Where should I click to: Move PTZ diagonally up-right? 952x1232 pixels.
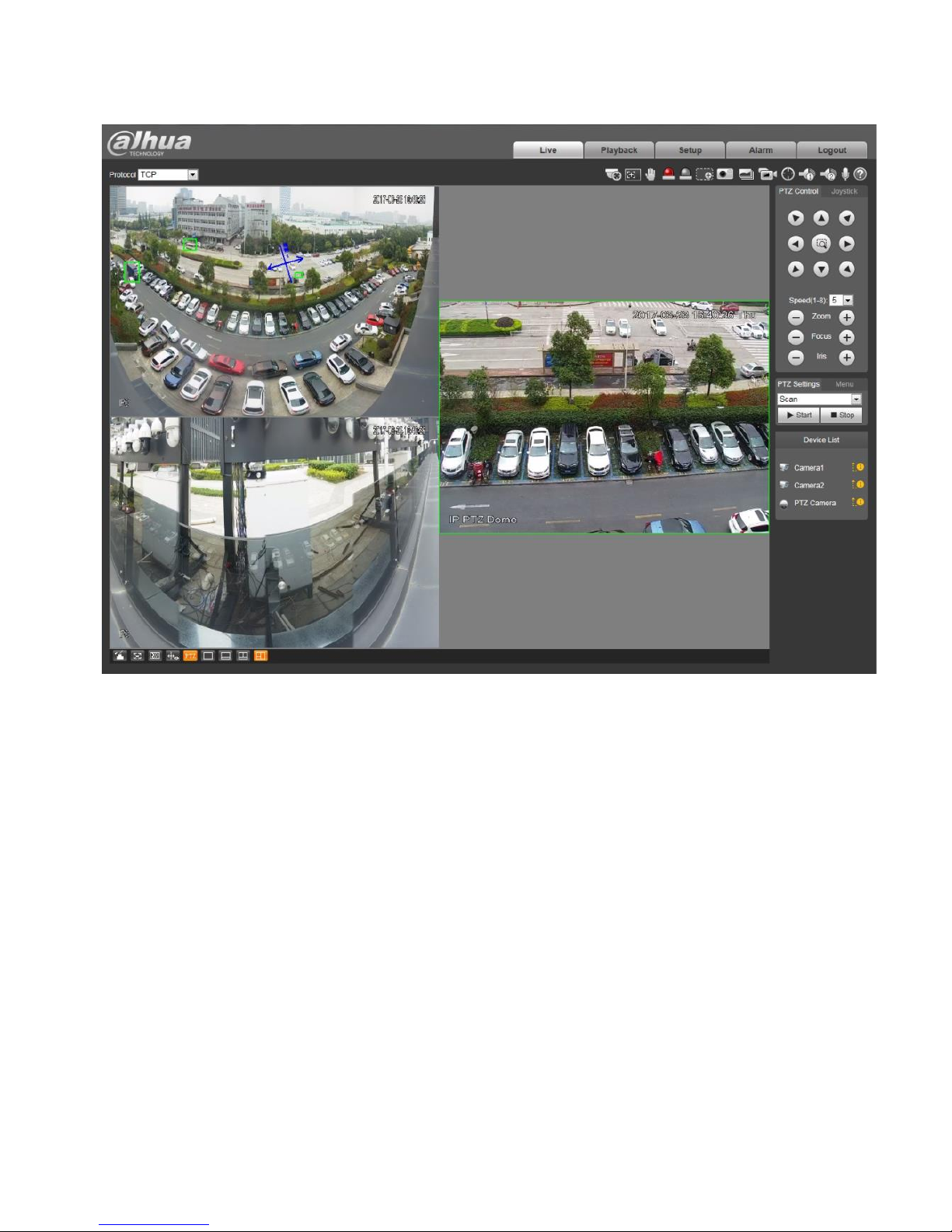(847, 218)
